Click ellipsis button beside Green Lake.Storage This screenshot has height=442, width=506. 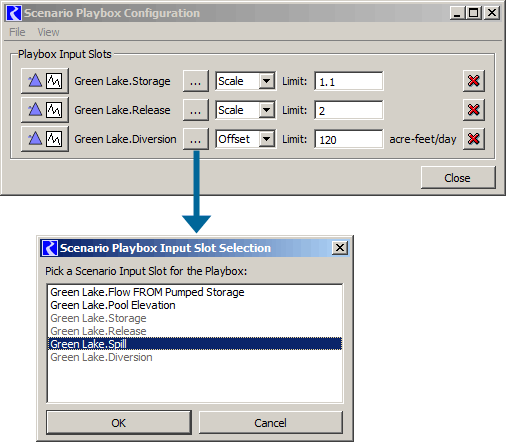[x=196, y=81]
